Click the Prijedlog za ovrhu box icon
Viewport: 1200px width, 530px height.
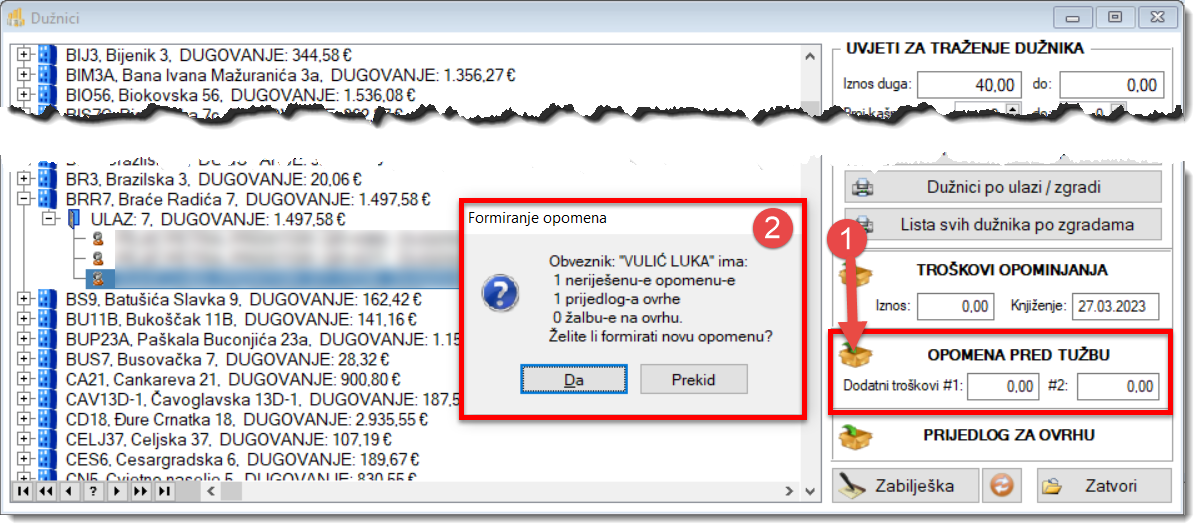click(856, 436)
